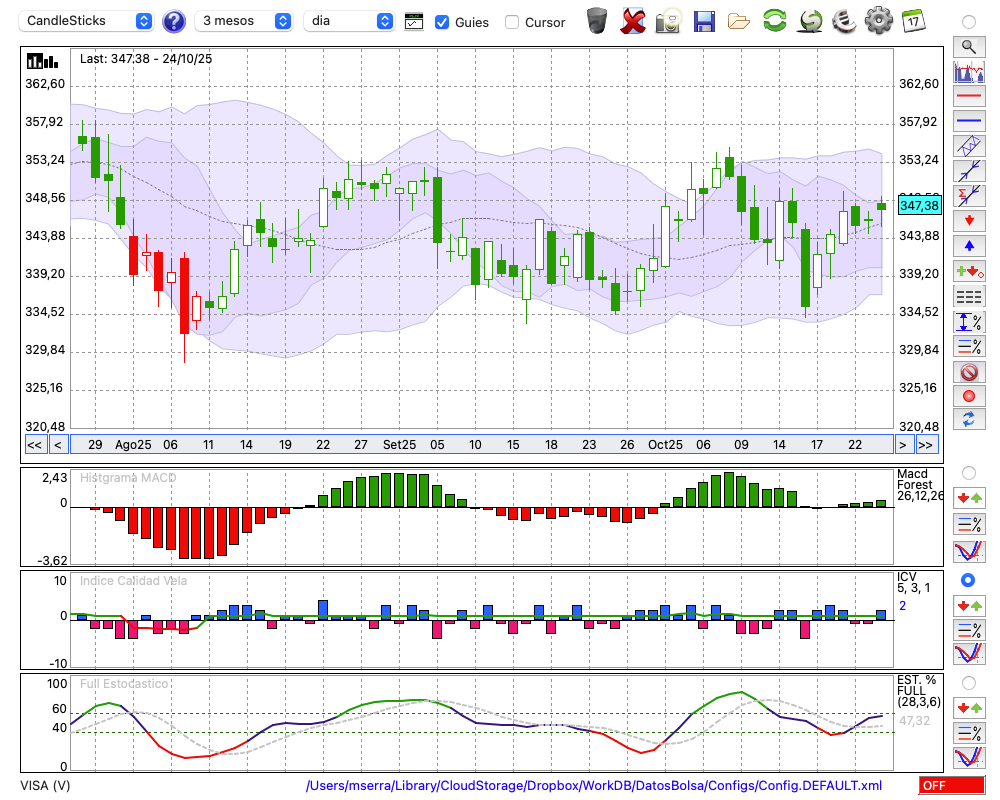Click ICV panel oscillator curve button

pyautogui.click(x=969, y=654)
